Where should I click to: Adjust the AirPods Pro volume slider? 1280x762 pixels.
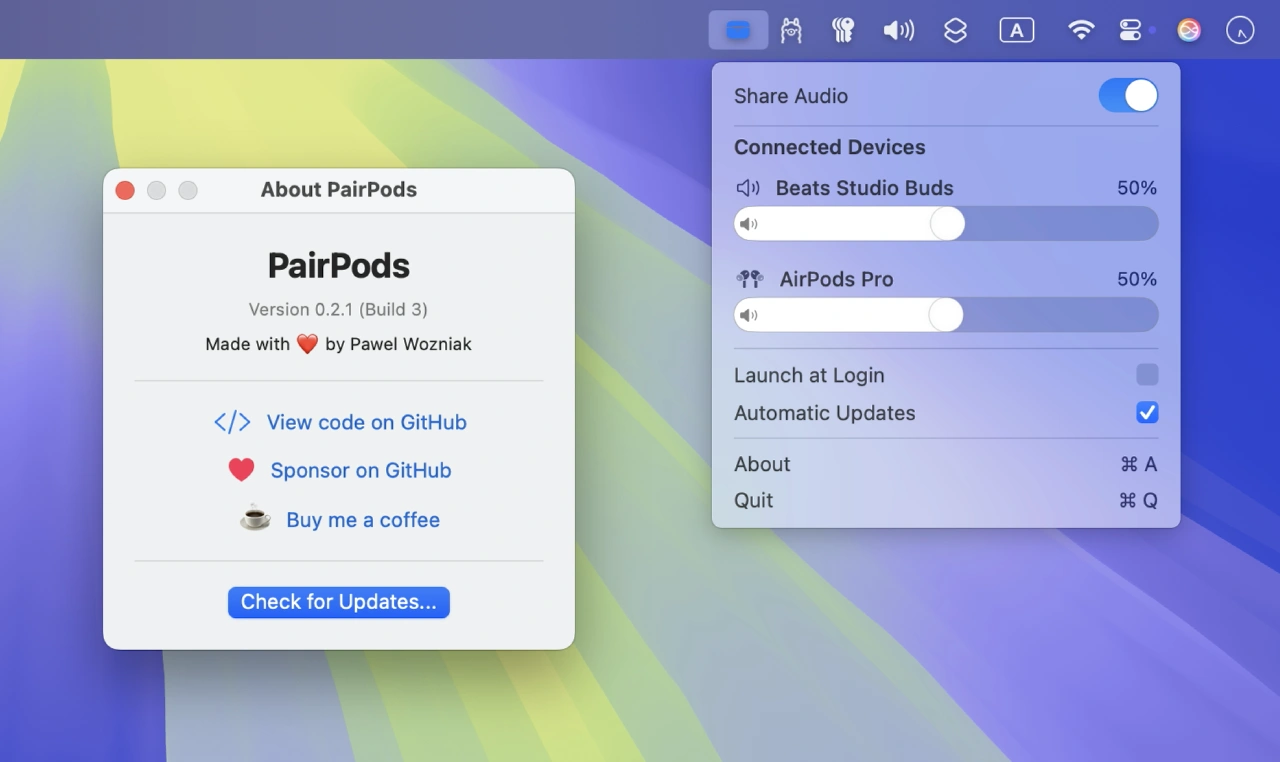pyautogui.click(x=946, y=315)
